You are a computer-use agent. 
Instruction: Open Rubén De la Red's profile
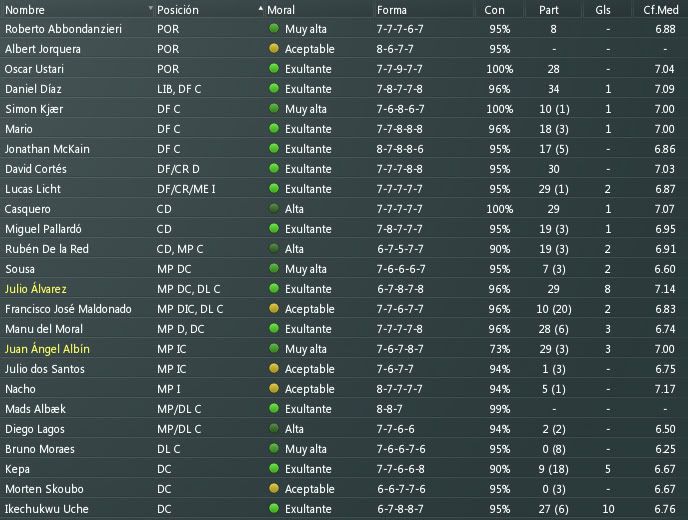point(47,249)
